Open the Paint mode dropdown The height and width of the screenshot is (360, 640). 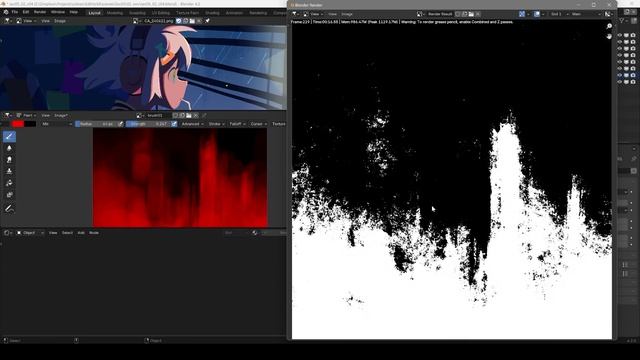tap(27, 116)
